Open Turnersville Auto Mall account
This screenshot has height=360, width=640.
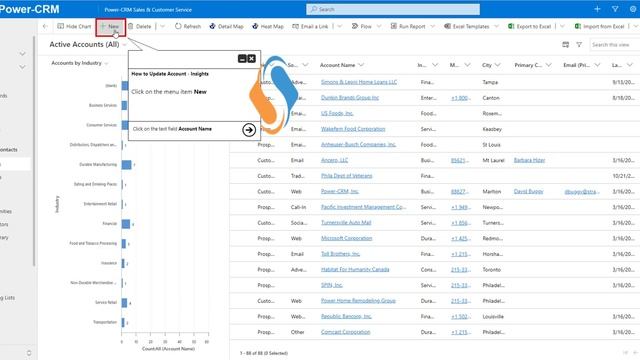(x=346, y=223)
